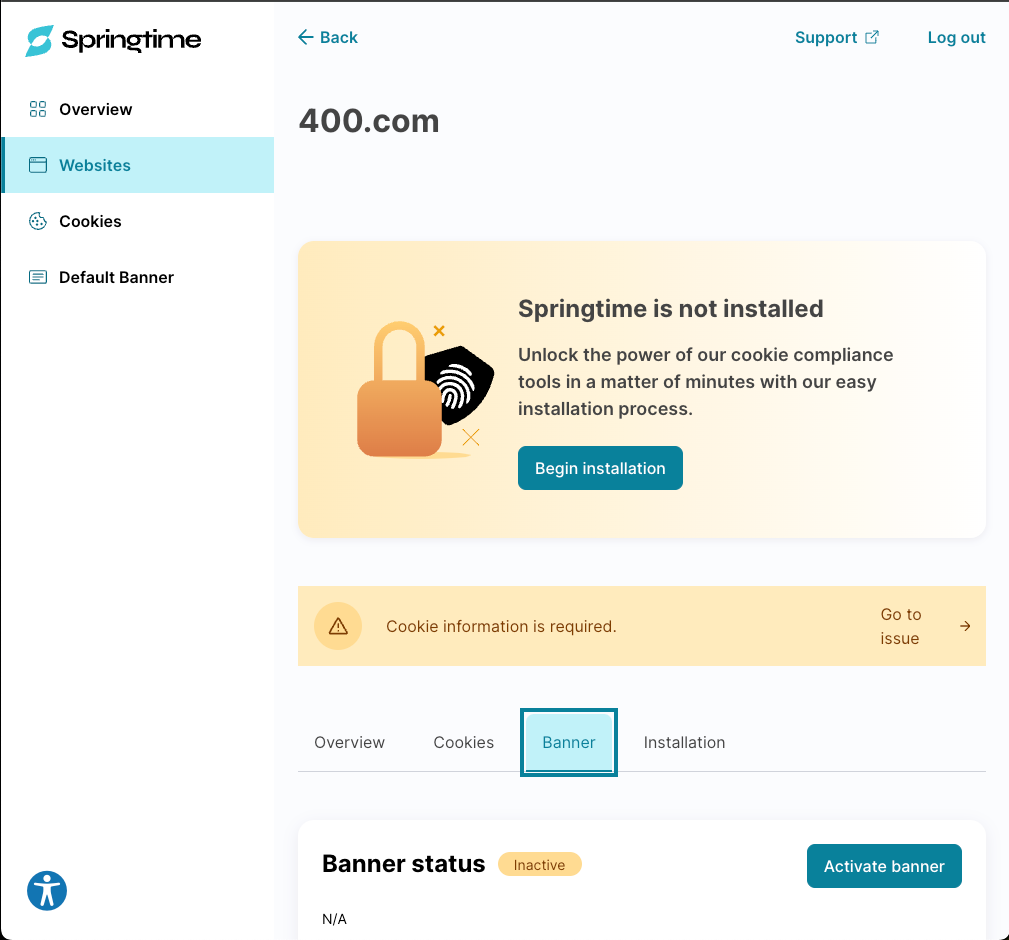
Task: Select the Overview grid icon in sidebar
Action: [37, 109]
